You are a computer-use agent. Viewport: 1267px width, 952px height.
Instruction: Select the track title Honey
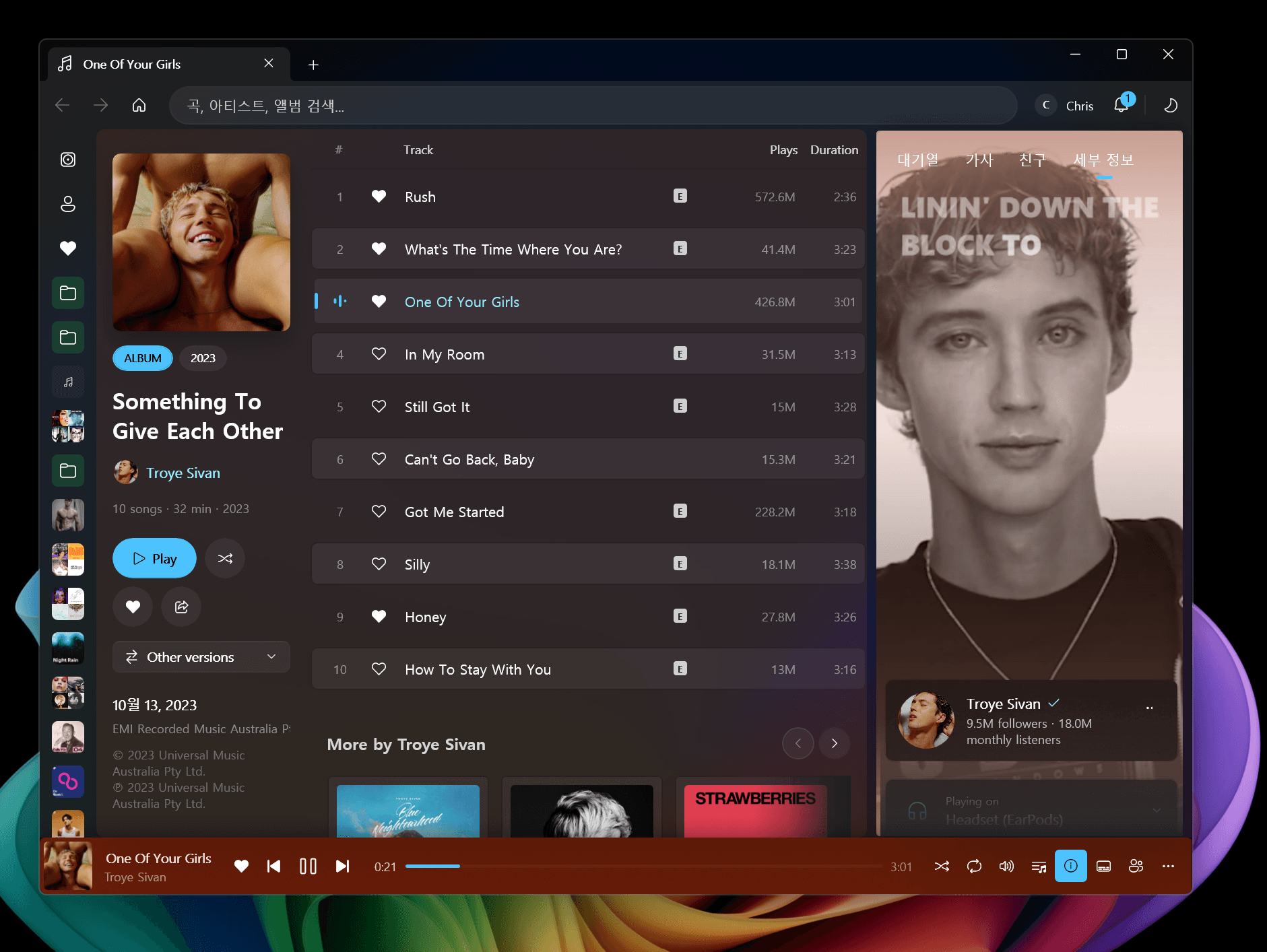(426, 617)
